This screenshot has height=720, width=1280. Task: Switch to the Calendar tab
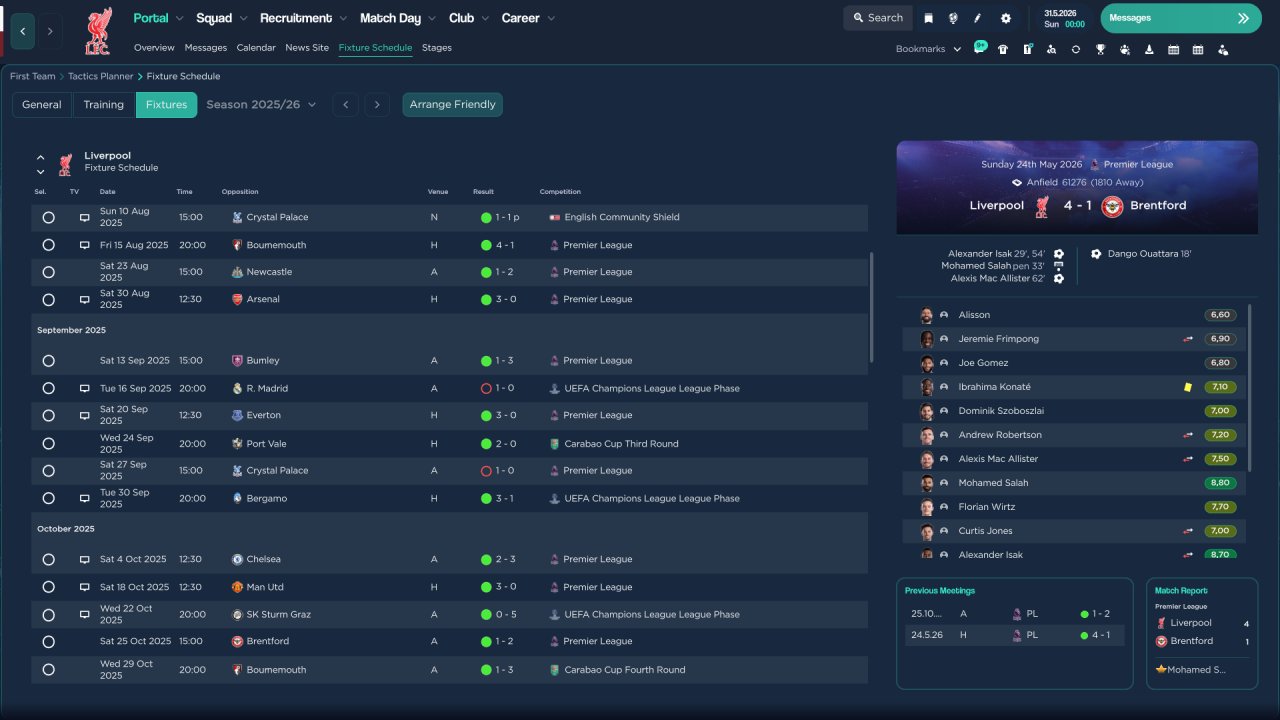point(256,48)
